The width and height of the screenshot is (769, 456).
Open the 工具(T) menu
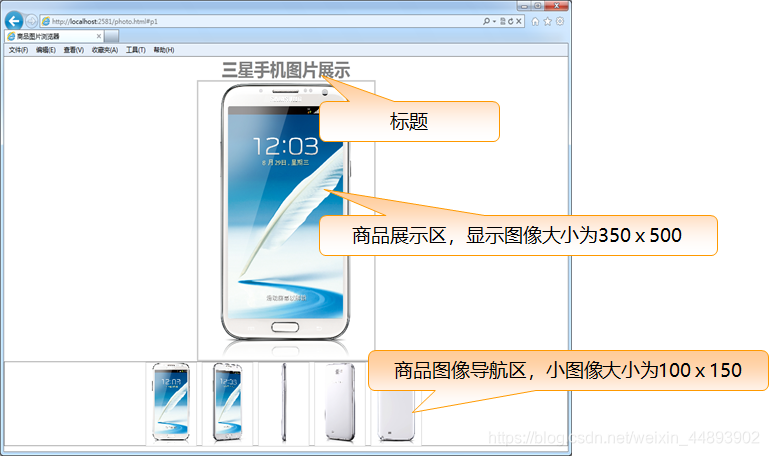pos(136,50)
